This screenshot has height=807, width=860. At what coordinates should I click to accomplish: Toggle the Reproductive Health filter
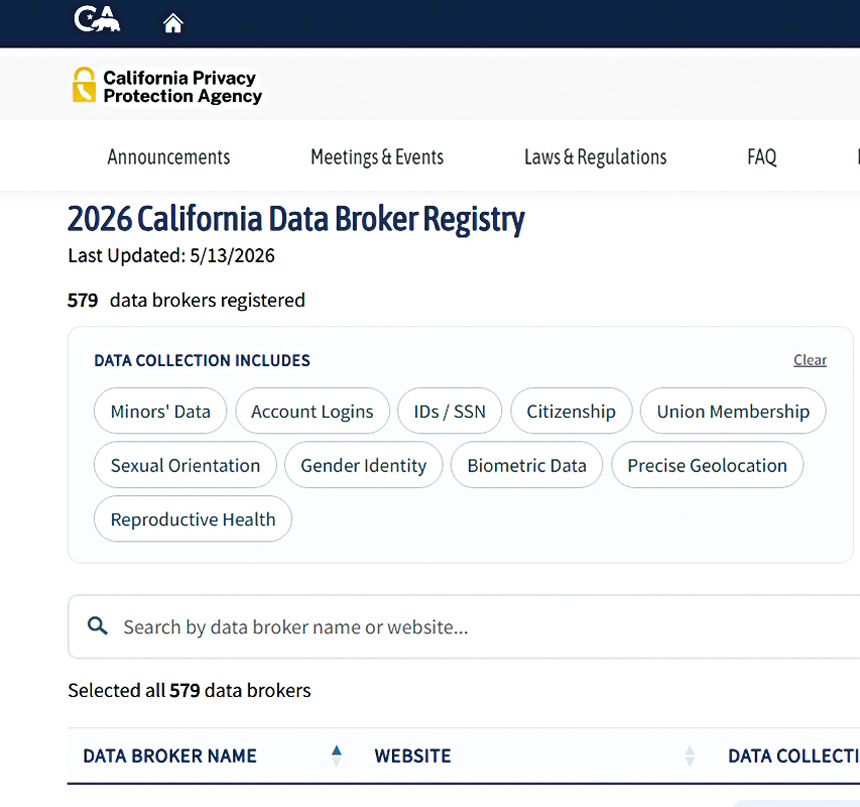click(x=193, y=518)
